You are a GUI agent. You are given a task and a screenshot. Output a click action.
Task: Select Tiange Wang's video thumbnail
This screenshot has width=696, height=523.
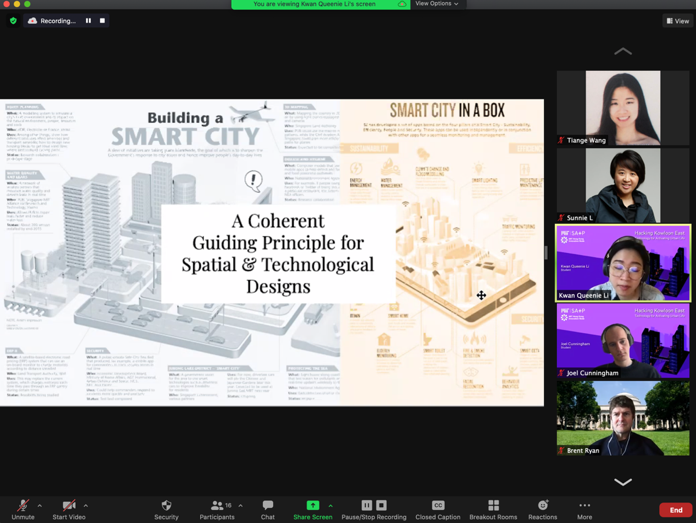tap(622, 109)
